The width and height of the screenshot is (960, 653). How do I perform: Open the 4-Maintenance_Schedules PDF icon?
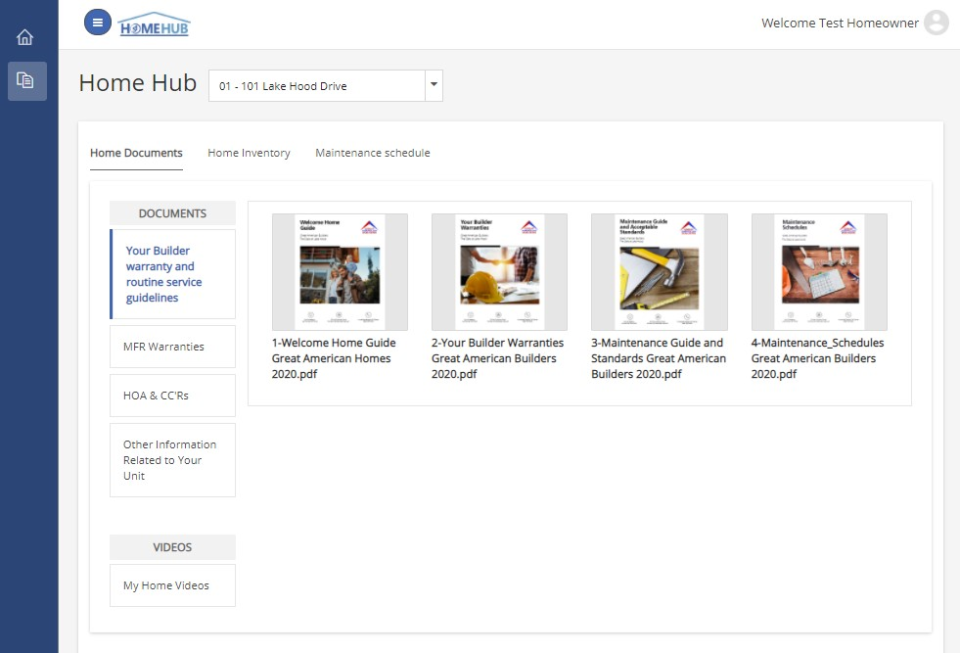[x=819, y=268]
